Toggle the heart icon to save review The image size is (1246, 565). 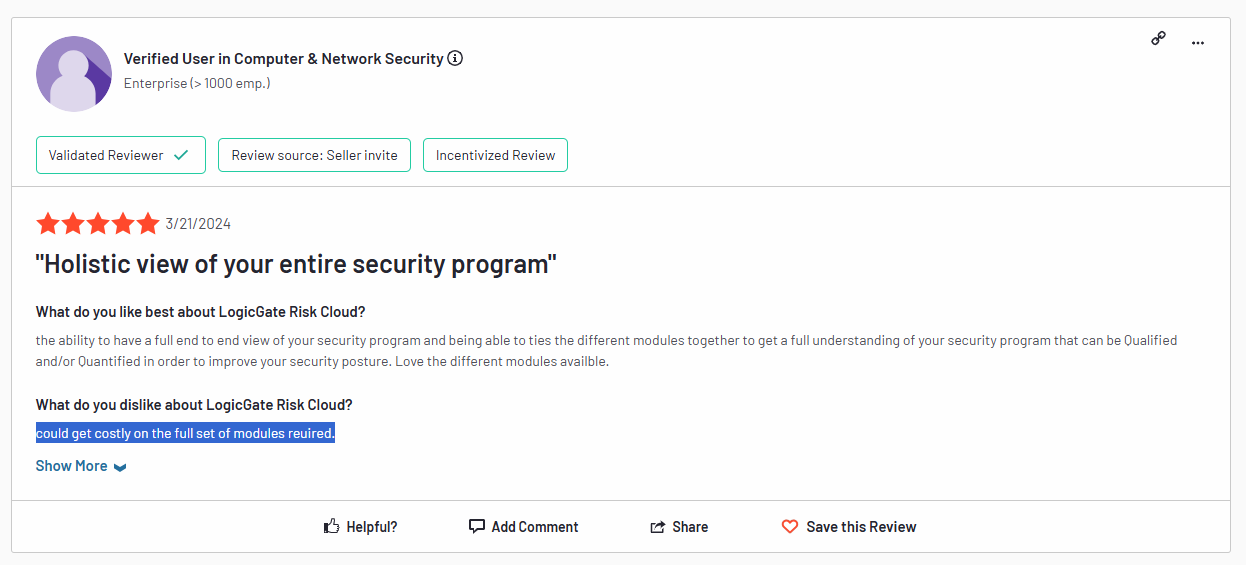tap(790, 526)
